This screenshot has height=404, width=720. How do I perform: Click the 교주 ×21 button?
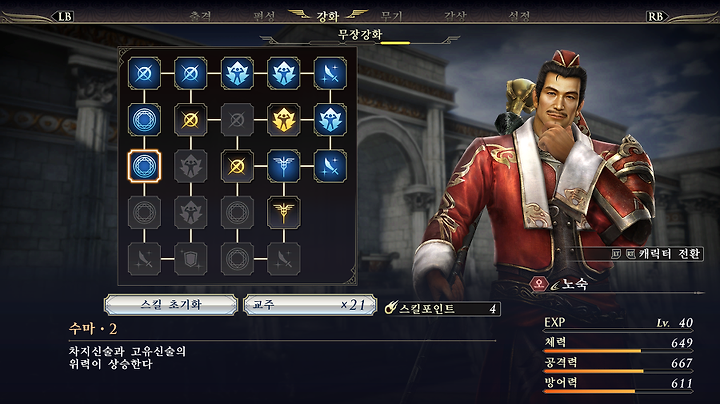pos(310,305)
